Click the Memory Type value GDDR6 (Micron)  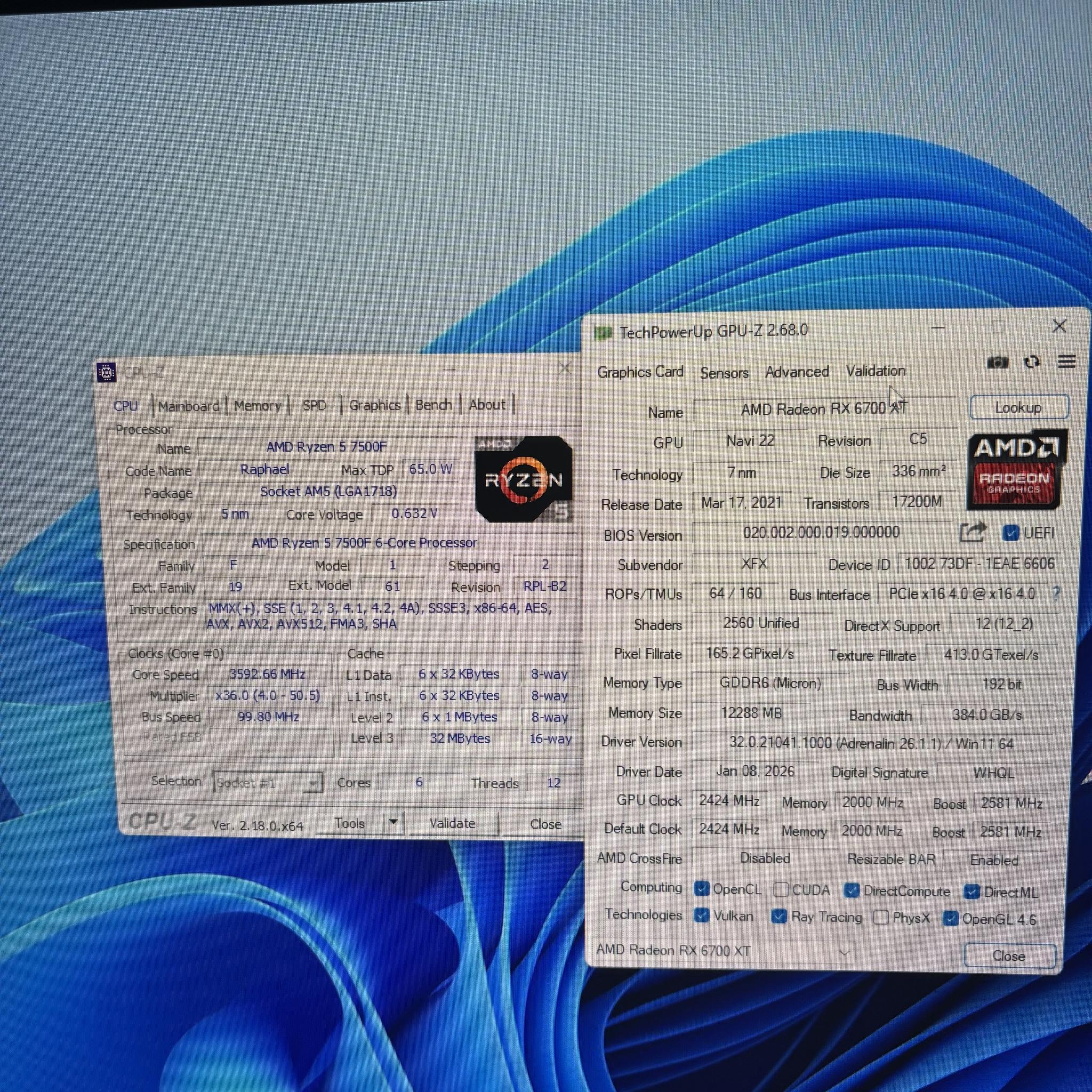770,684
